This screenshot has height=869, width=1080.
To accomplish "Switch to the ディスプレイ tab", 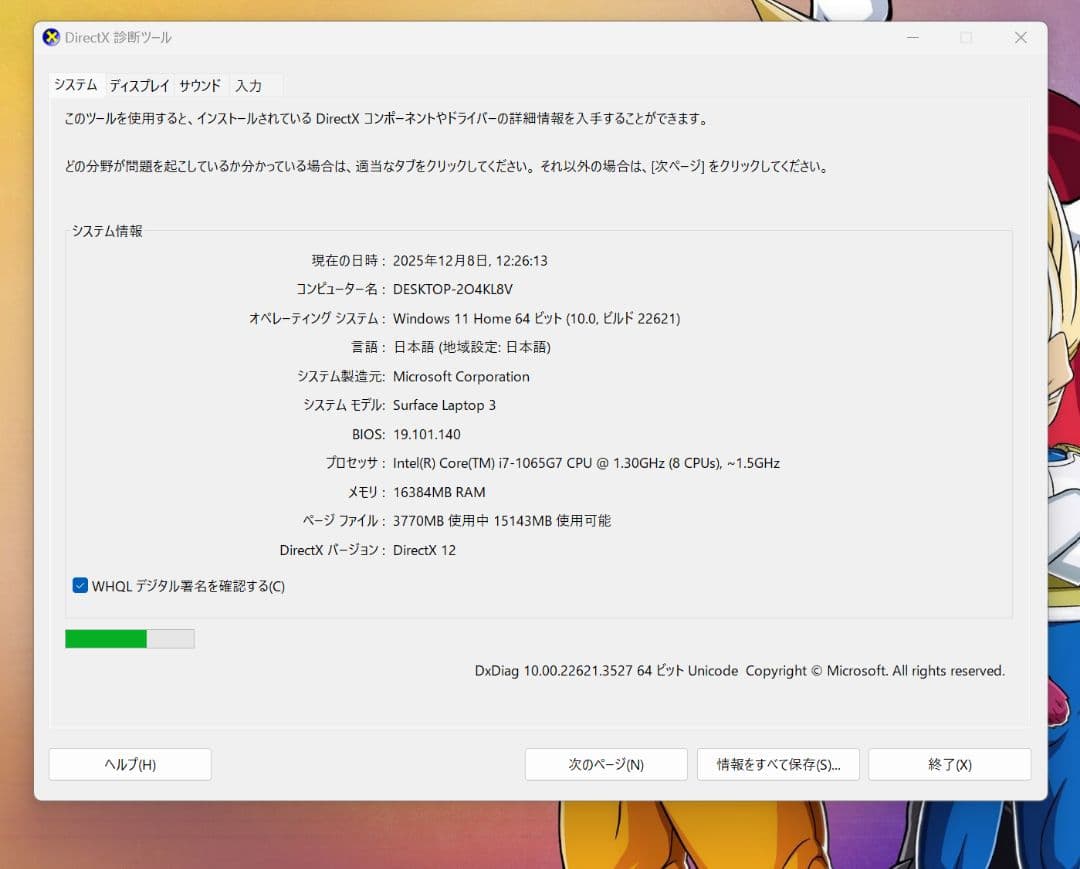I will pos(138,85).
